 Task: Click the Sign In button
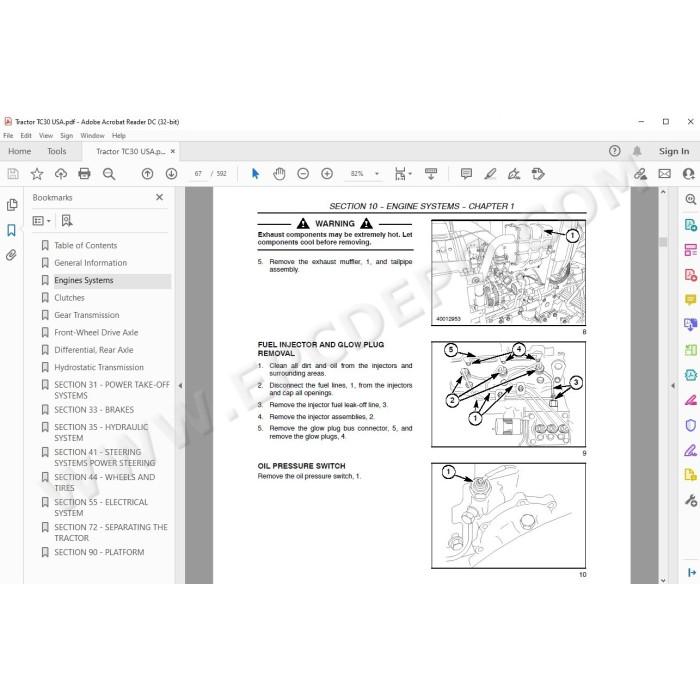click(674, 151)
